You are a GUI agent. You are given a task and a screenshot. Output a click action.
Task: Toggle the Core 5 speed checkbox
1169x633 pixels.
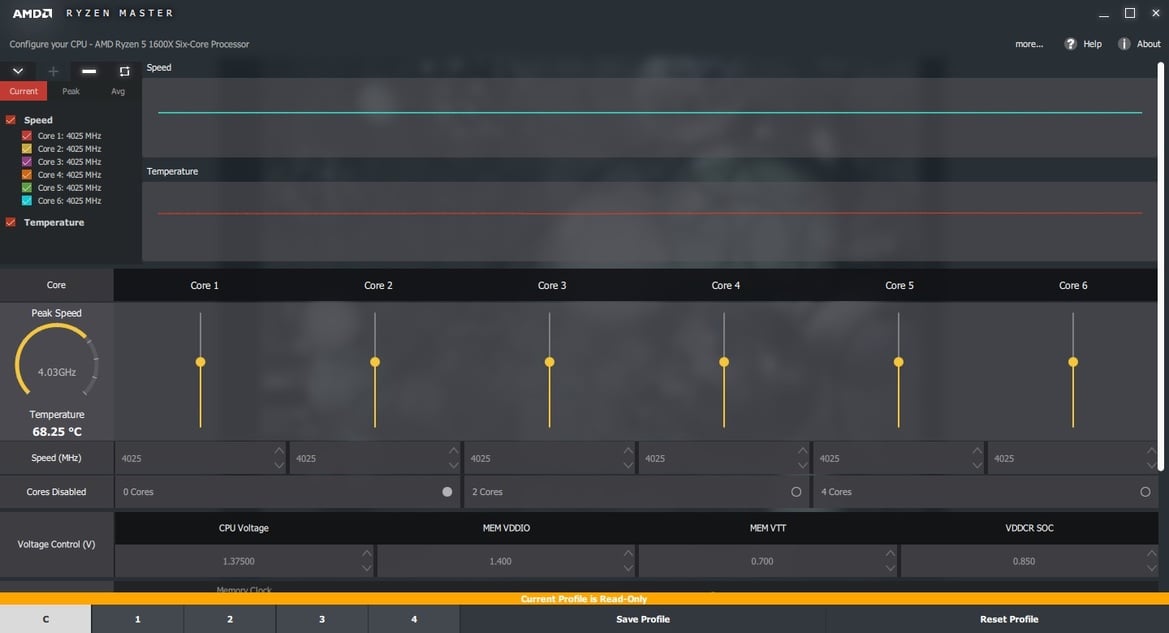[x=27, y=187]
